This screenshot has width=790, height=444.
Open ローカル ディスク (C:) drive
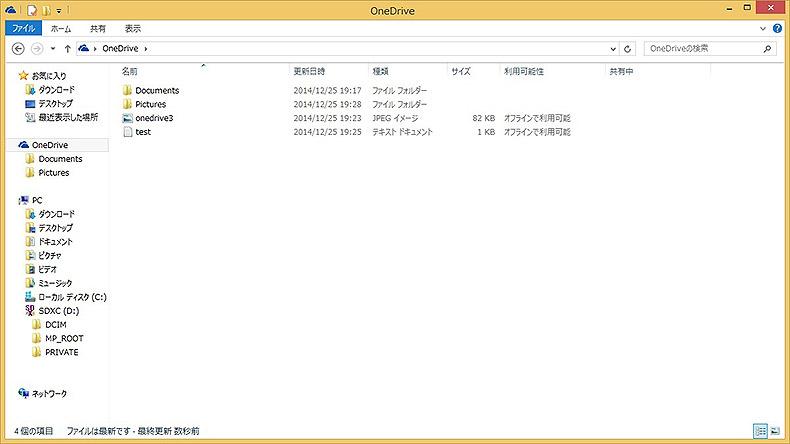(73, 297)
